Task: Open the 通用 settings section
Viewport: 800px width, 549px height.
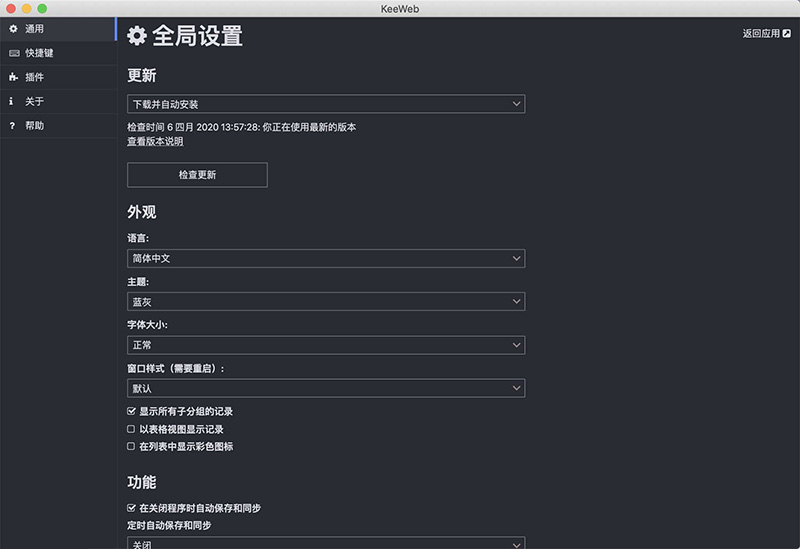Action: coord(58,29)
